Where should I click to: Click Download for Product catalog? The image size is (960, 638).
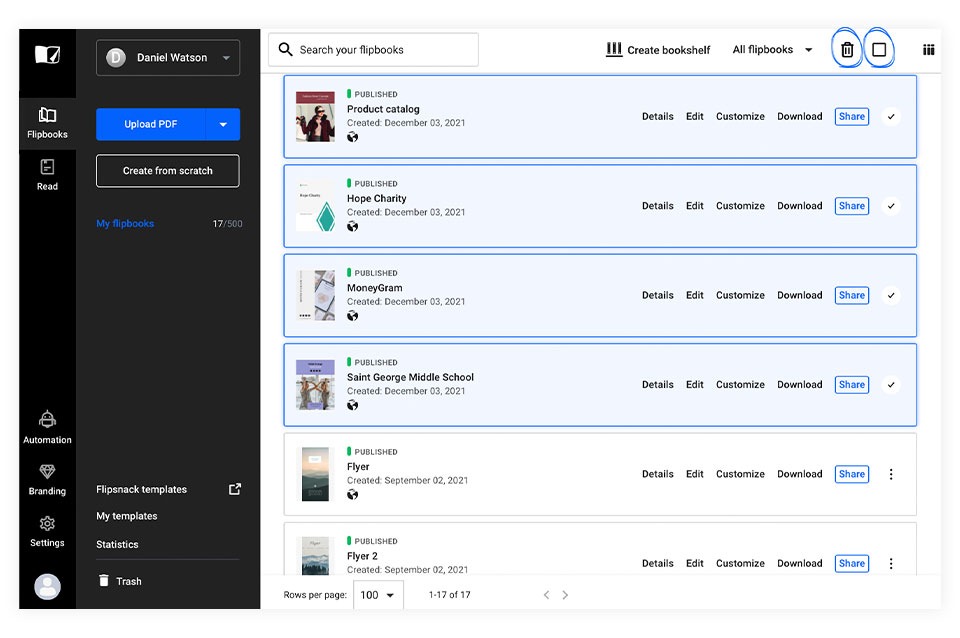(800, 116)
